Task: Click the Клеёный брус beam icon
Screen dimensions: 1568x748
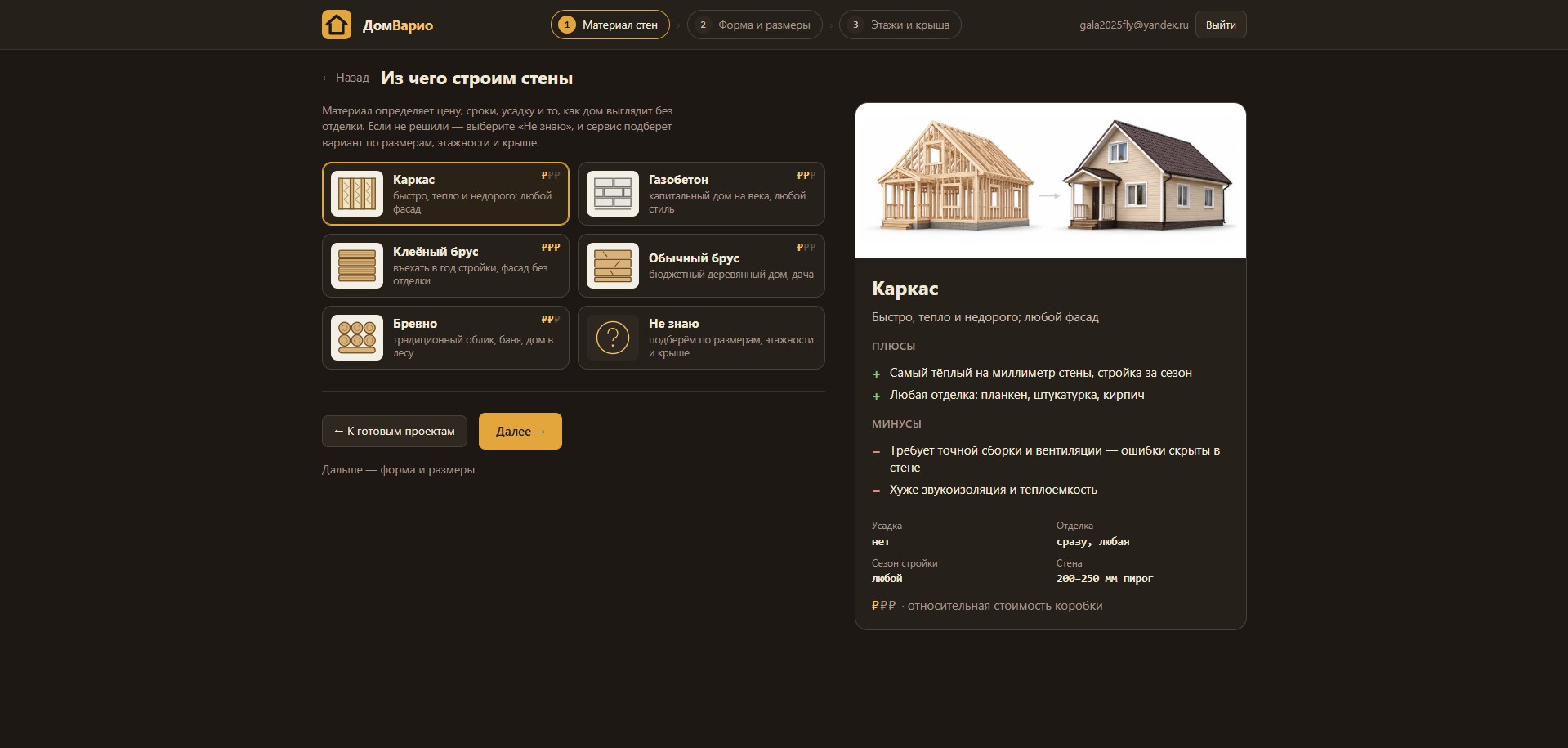Action: pos(357,266)
